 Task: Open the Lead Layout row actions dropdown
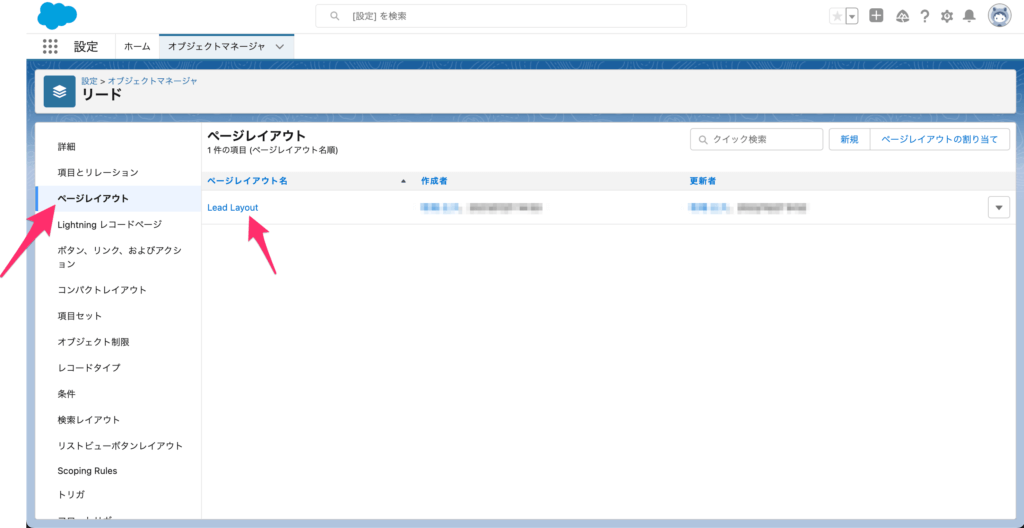(999, 207)
